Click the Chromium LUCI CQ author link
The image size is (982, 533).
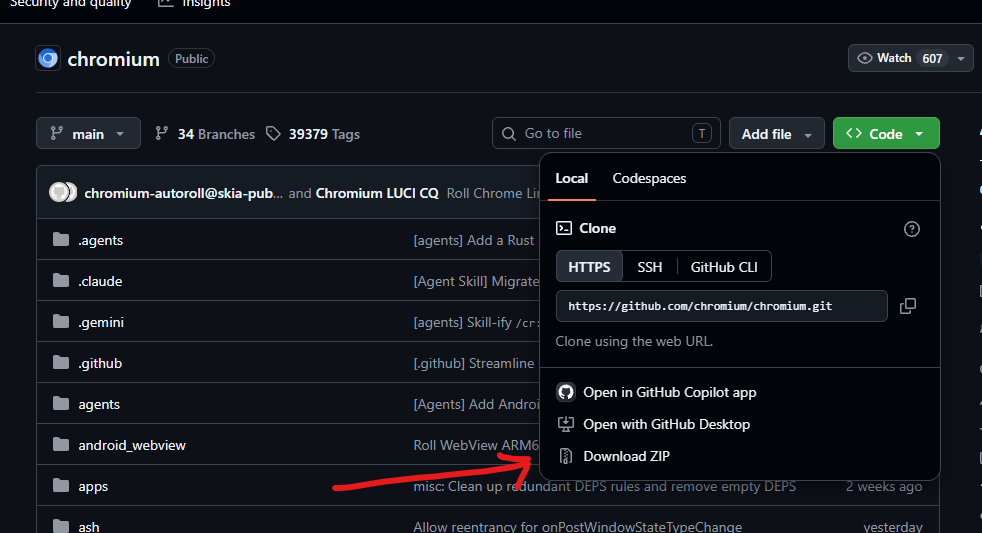377,193
